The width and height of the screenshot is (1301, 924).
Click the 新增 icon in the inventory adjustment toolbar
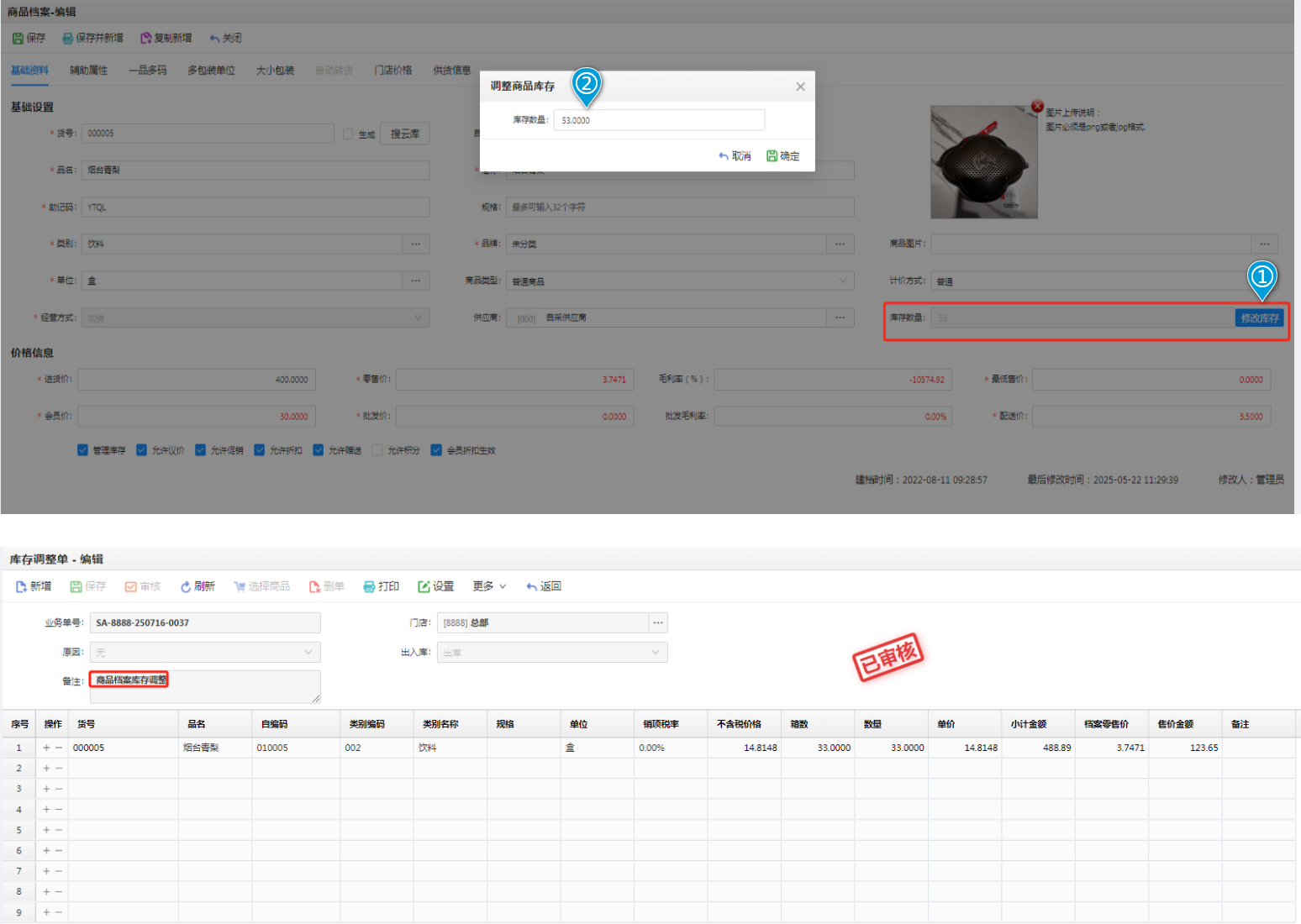coord(22,586)
